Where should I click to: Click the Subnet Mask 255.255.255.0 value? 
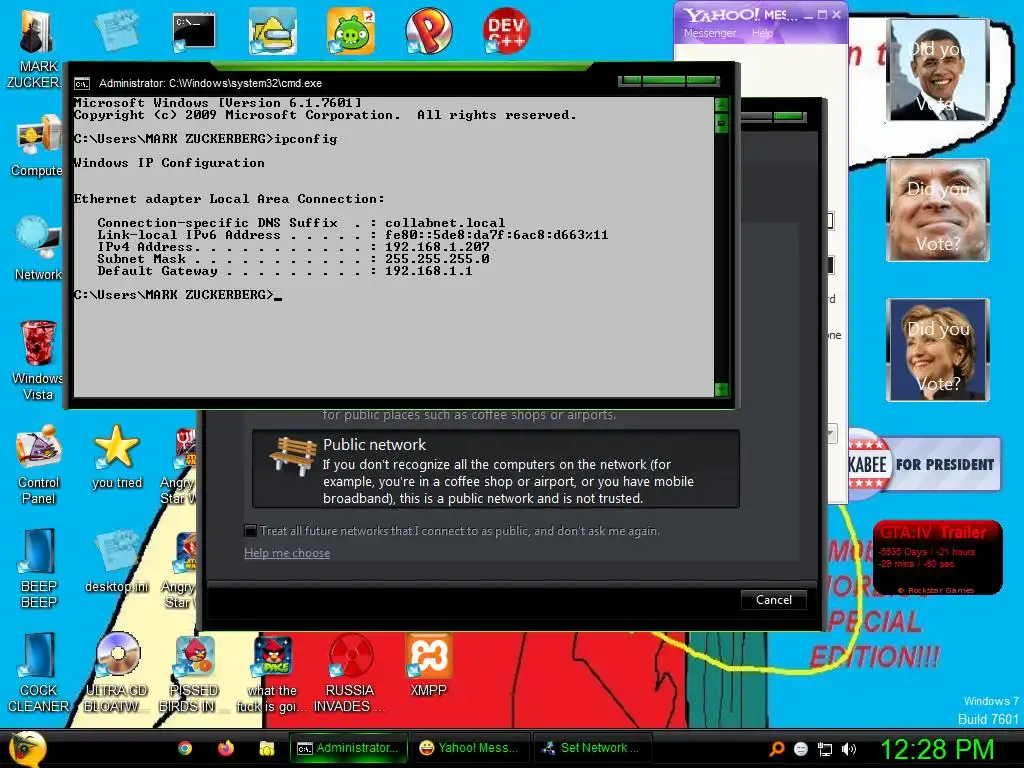(437, 259)
